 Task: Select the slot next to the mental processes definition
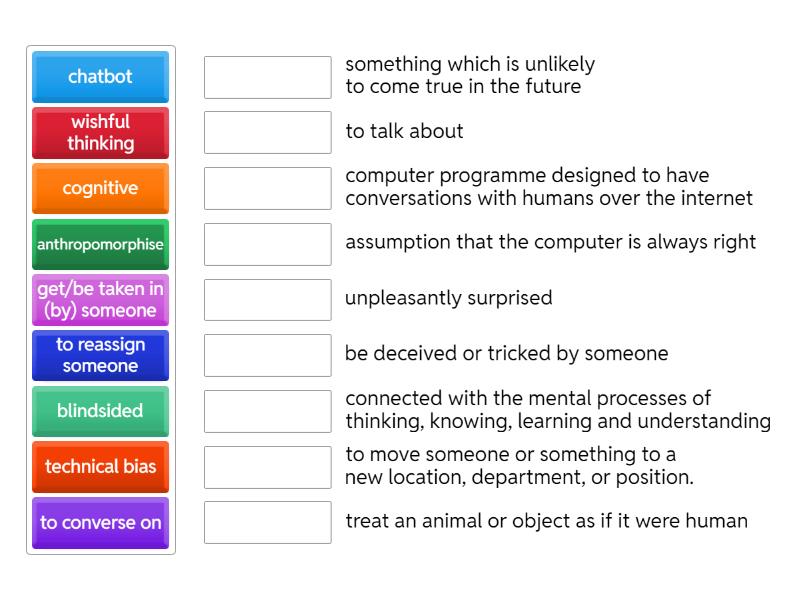point(266,409)
